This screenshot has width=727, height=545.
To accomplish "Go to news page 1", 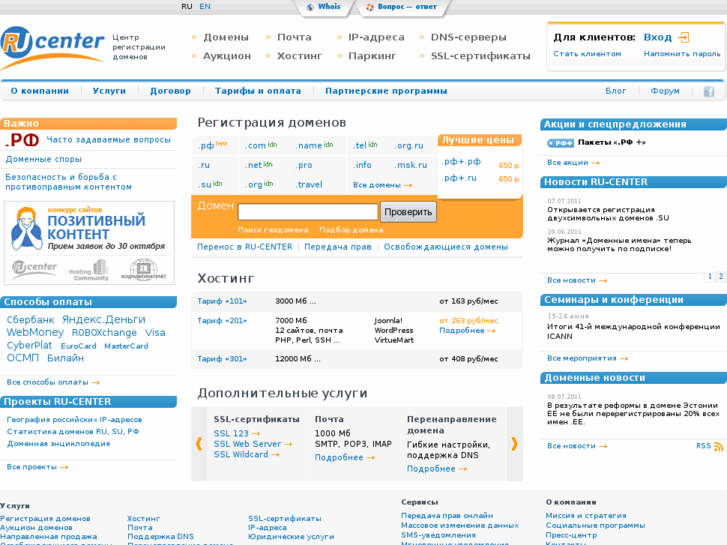I will click(709, 276).
